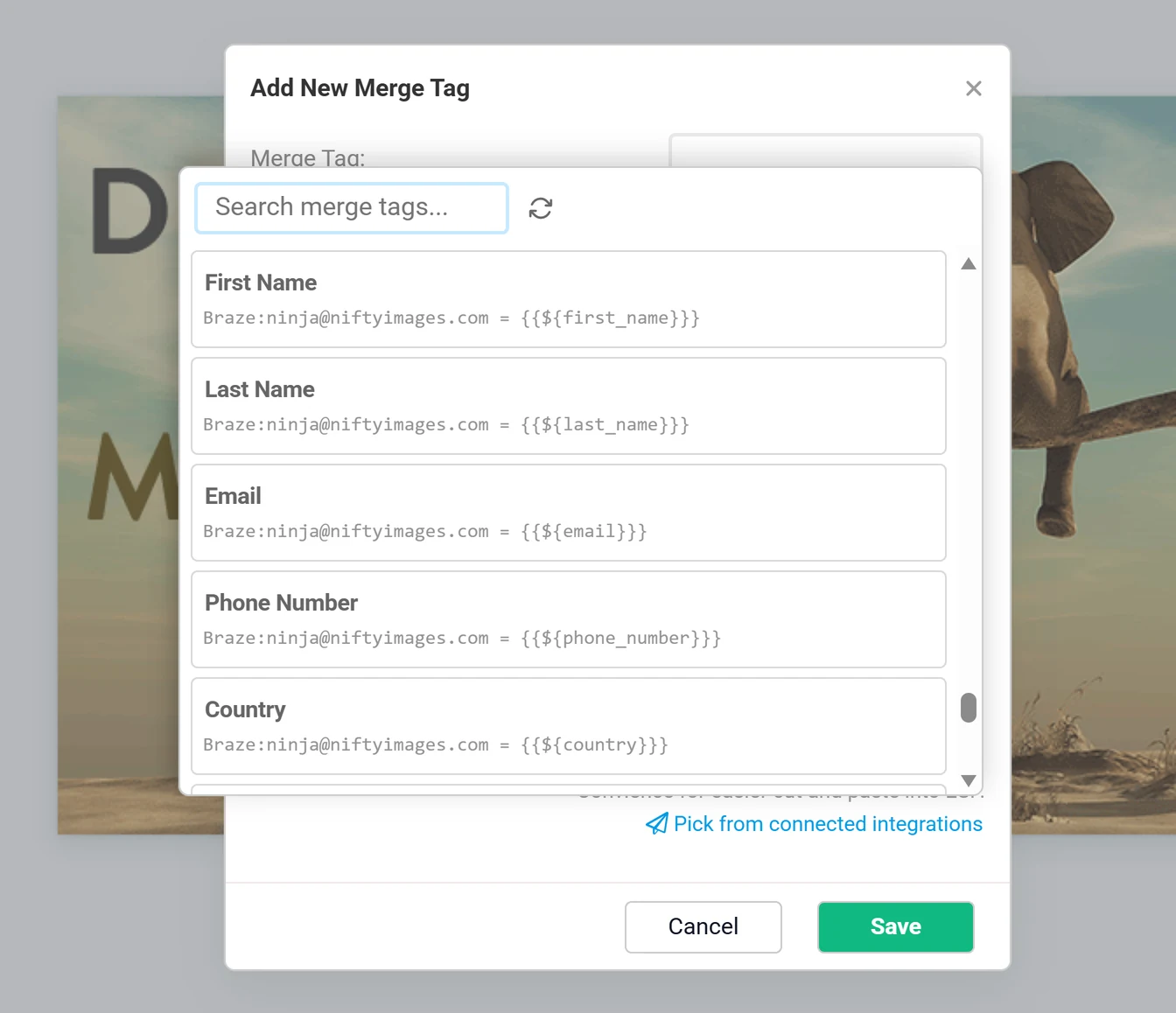Pick the Phone Number merge tag

tap(569, 619)
